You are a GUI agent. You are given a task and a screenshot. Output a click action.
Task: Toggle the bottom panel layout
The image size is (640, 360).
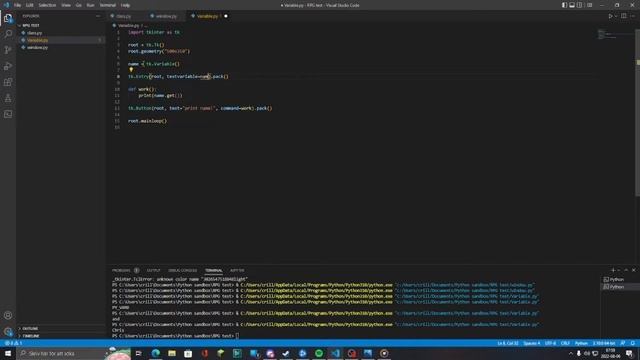point(572,5)
